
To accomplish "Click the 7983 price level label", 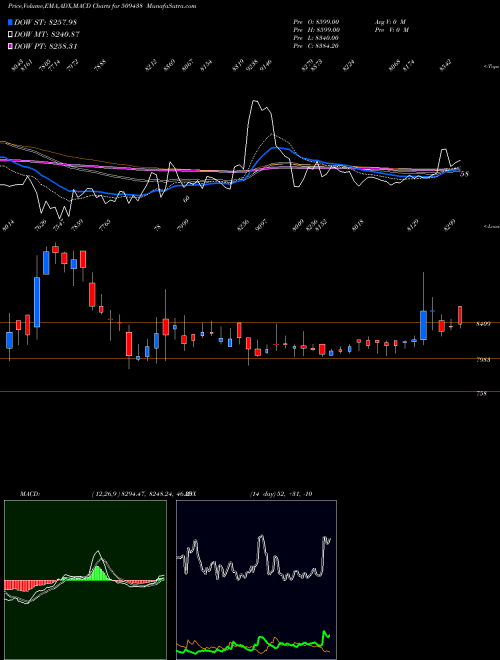I will (483, 360).
